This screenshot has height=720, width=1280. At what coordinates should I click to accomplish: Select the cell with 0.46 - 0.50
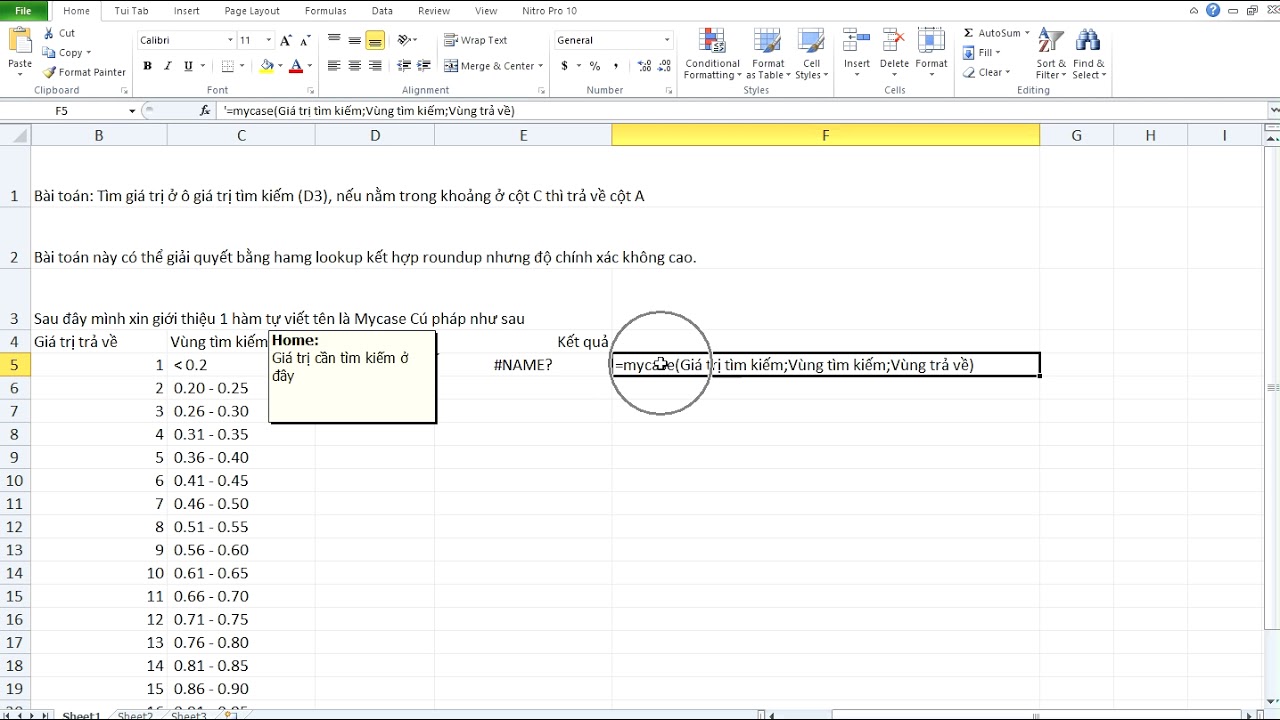[x=241, y=503]
